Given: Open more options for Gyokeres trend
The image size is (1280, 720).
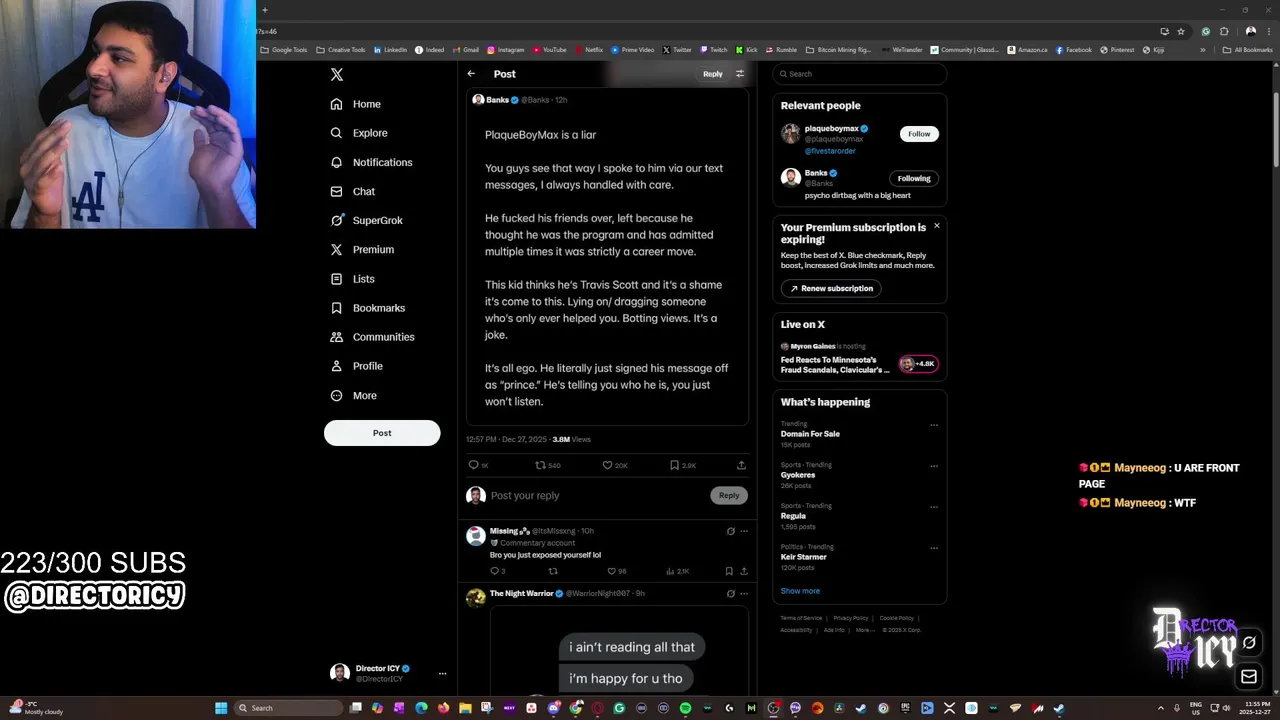Looking at the screenshot, I should point(934,466).
